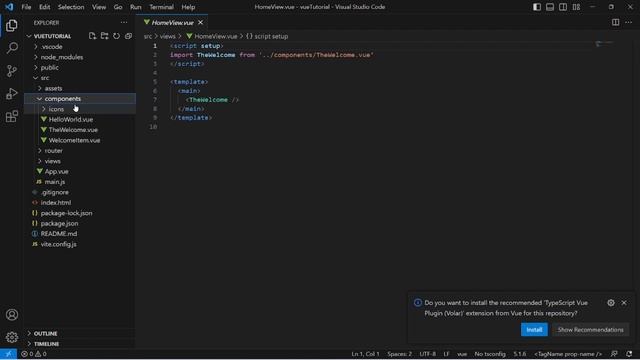Toggle the primary side bar layout icon
The image size is (640, 360).
click(x=537, y=7)
